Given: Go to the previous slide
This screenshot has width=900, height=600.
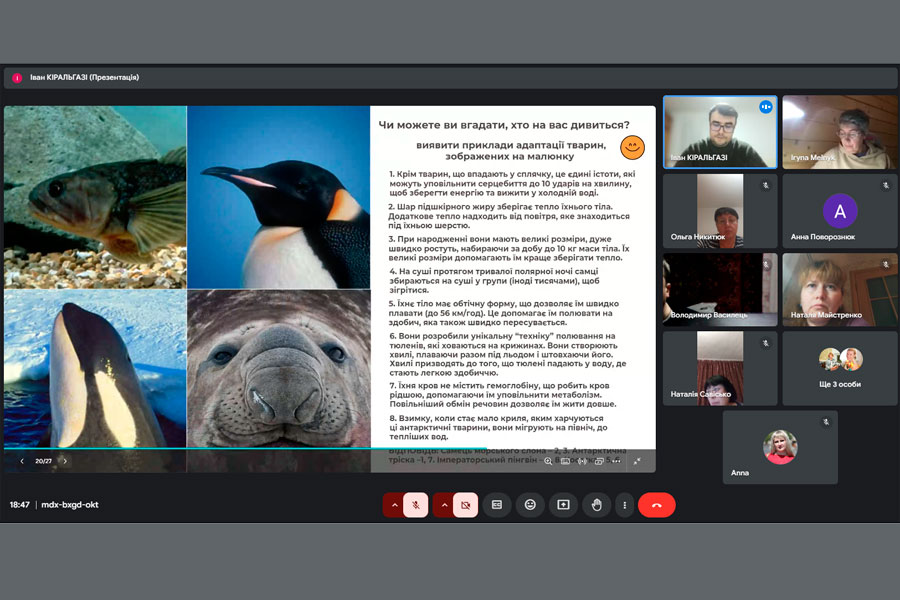Looking at the screenshot, I should 22,461.
